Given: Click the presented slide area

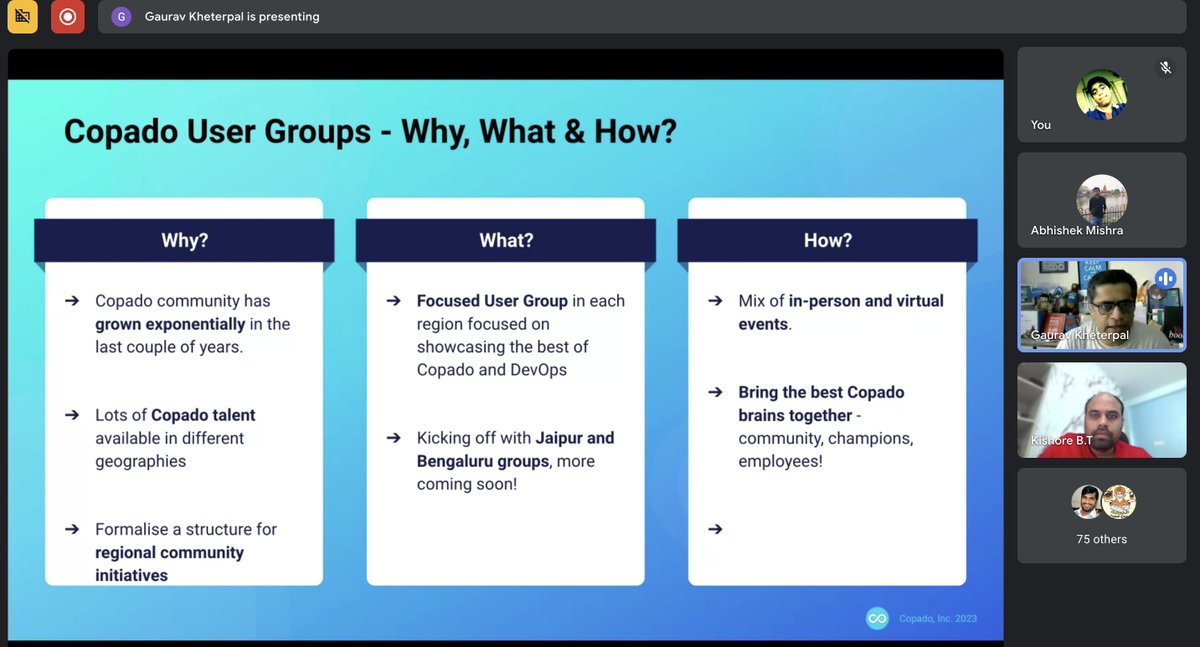Looking at the screenshot, I should [x=506, y=360].
